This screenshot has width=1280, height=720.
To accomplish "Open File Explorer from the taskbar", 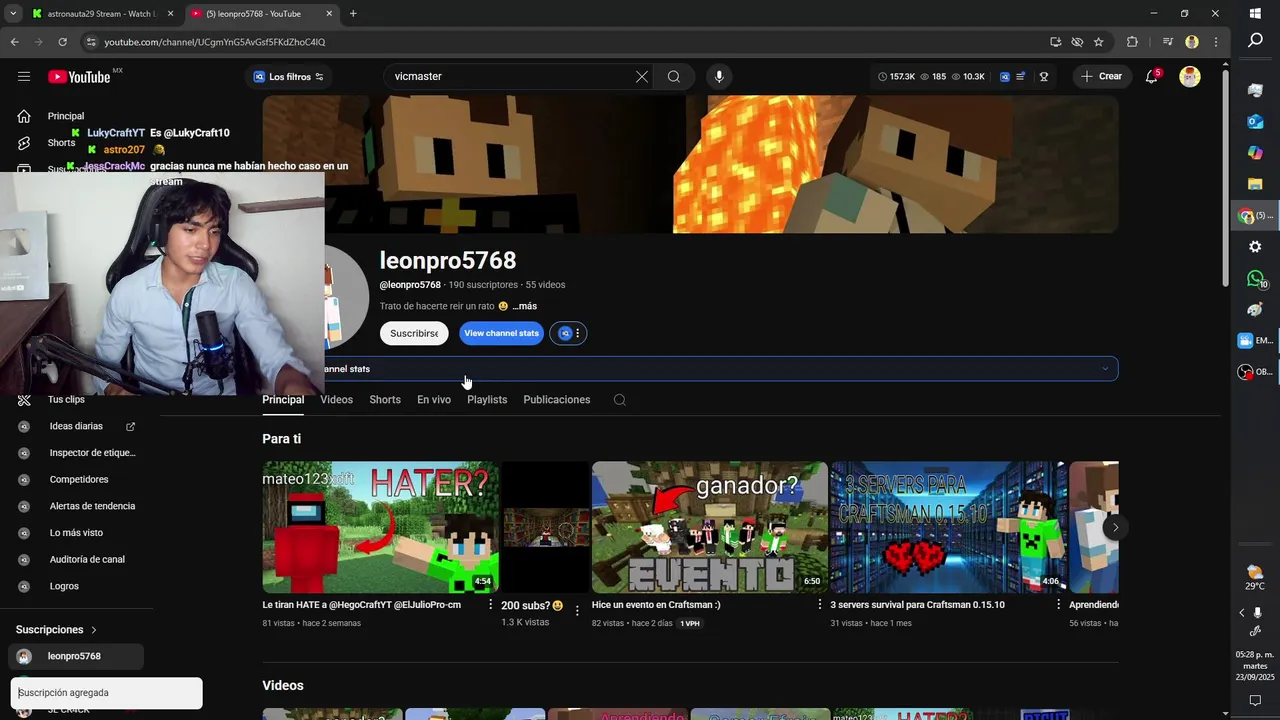I will (1255, 184).
